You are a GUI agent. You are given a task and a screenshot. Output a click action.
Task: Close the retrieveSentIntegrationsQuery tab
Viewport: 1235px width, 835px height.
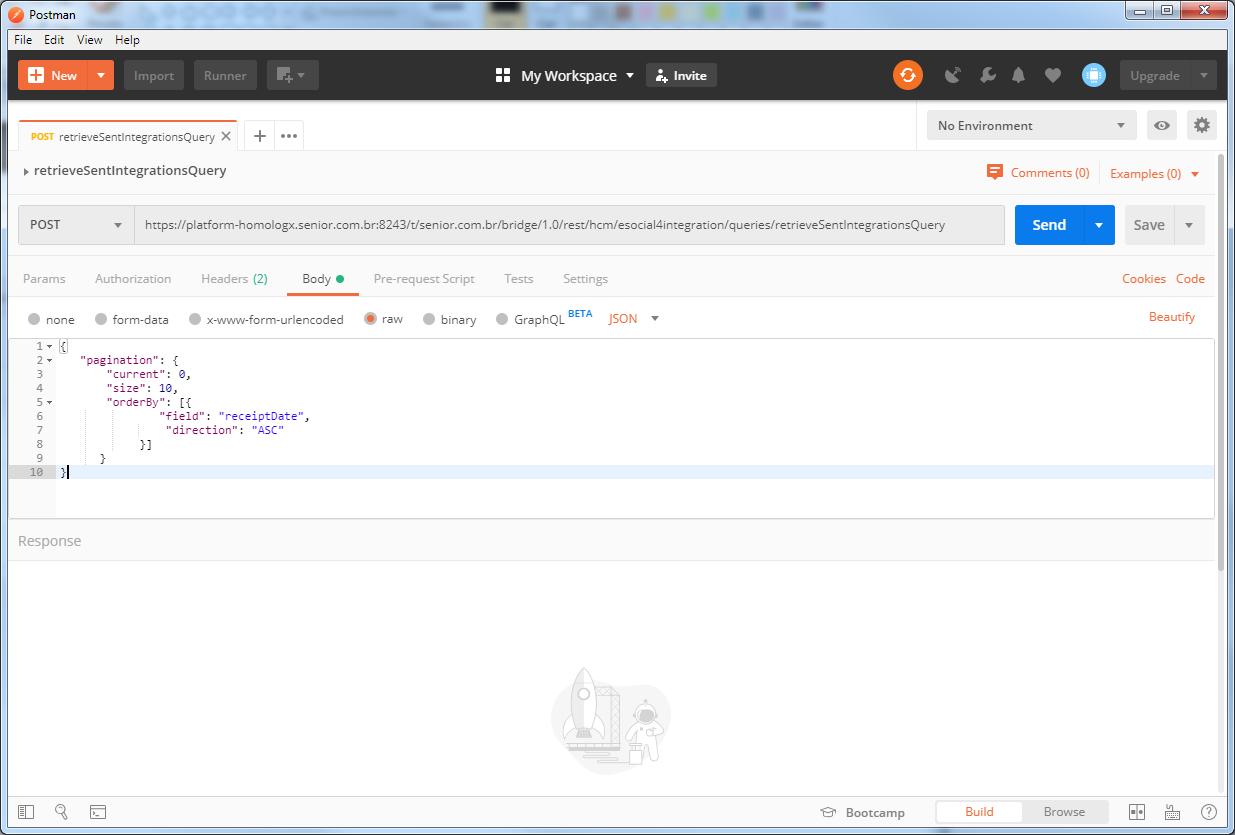[x=226, y=136]
